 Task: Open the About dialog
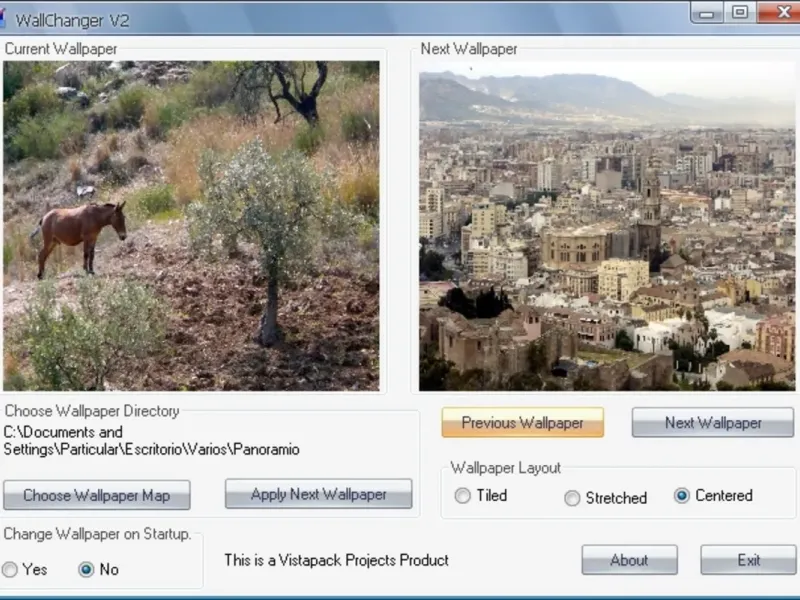pyautogui.click(x=630, y=560)
